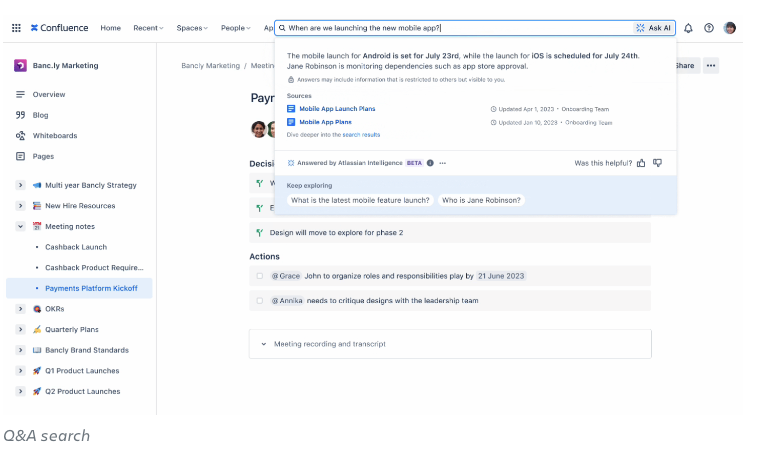
Task: Open the People dropdown menu
Action: tap(236, 28)
